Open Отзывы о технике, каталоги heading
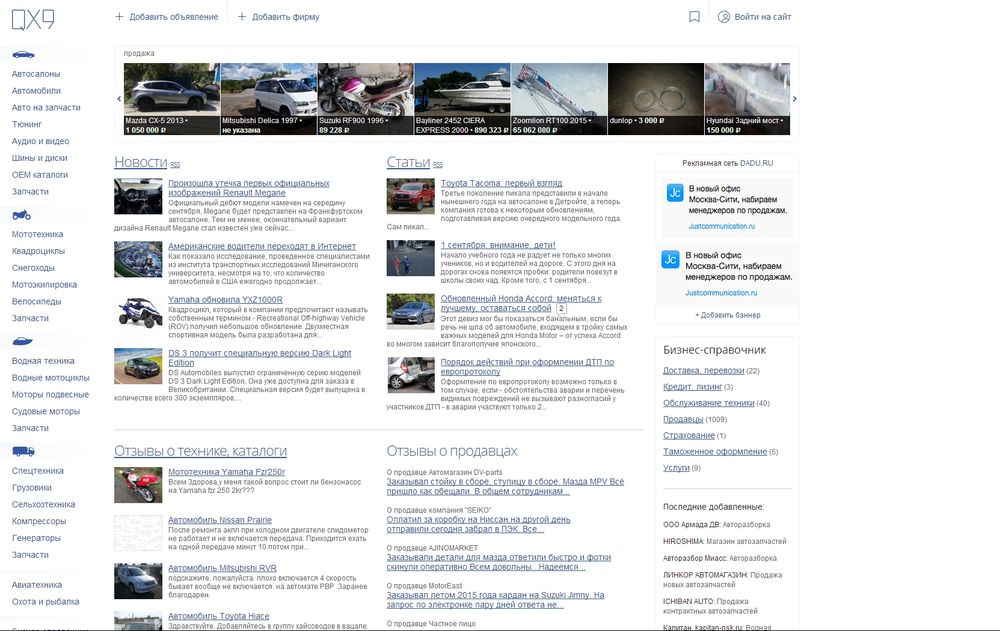Image resolution: width=1000 pixels, height=631 pixels. [x=200, y=451]
